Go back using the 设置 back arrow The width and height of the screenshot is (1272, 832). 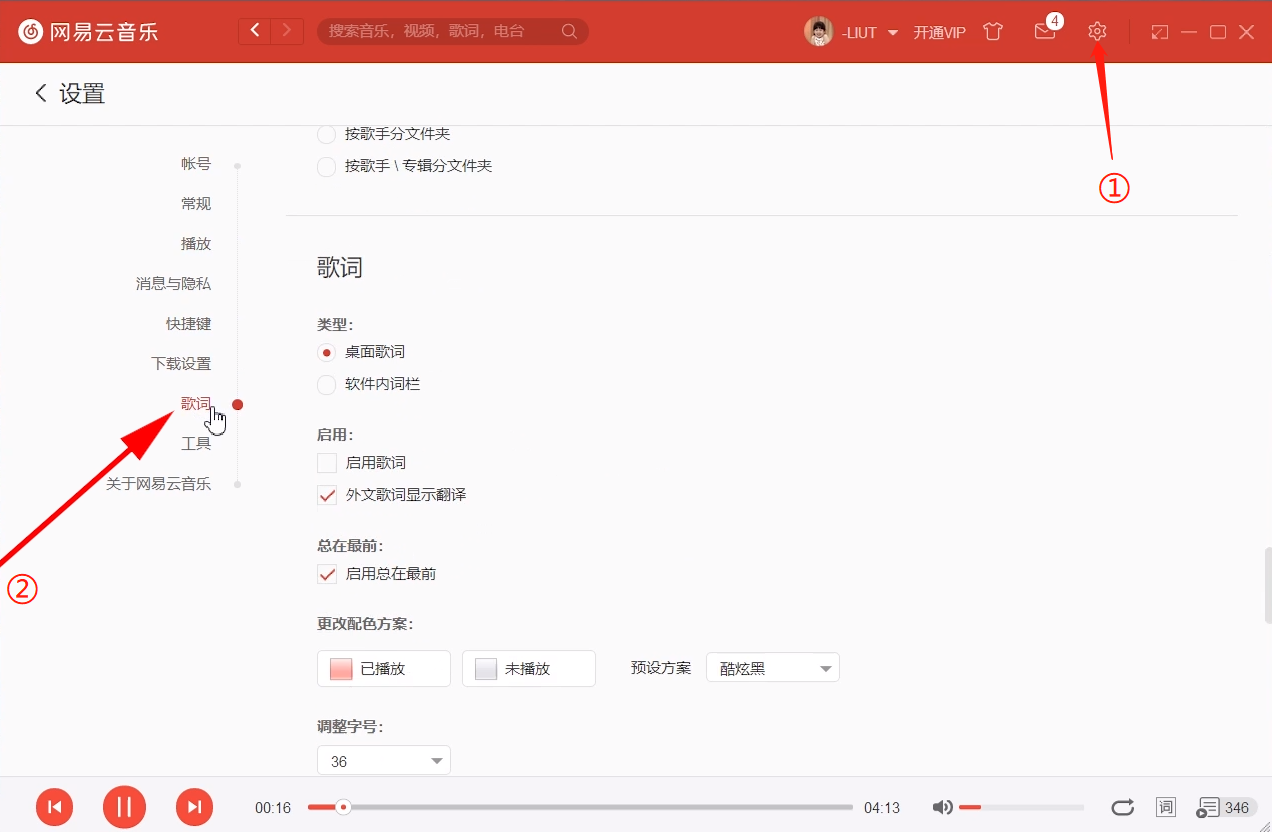39,92
